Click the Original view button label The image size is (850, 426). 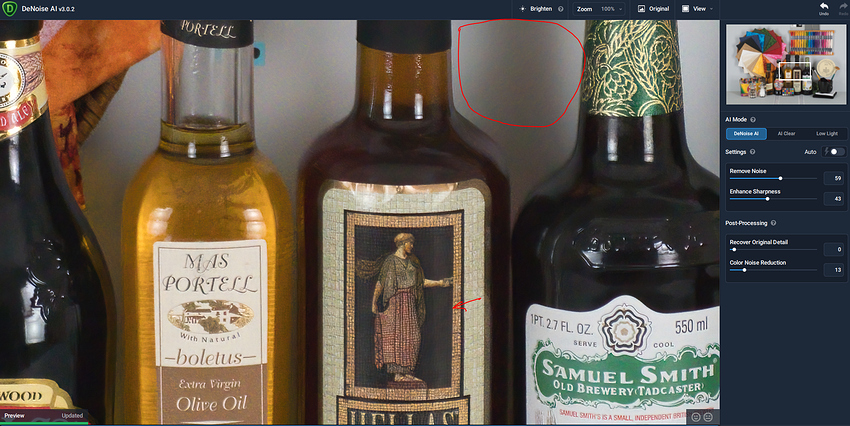(x=659, y=9)
